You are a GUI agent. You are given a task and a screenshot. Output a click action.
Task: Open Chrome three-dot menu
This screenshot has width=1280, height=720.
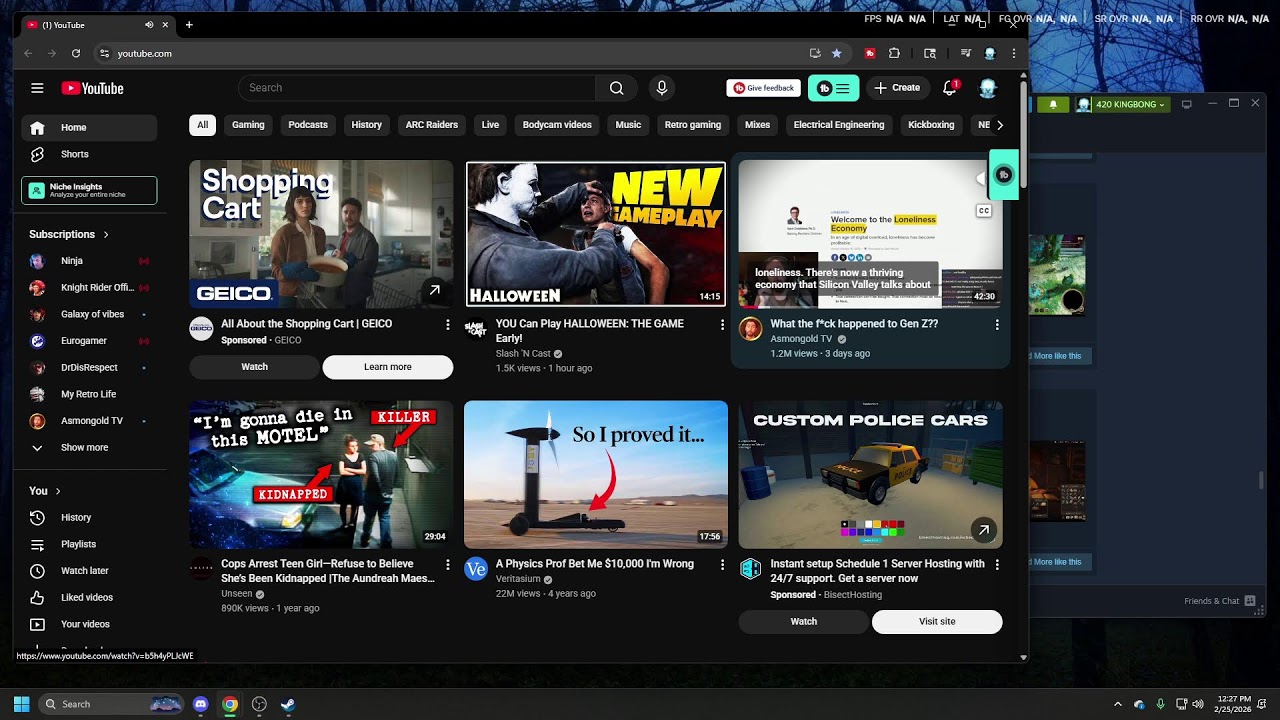[1014, 53]
